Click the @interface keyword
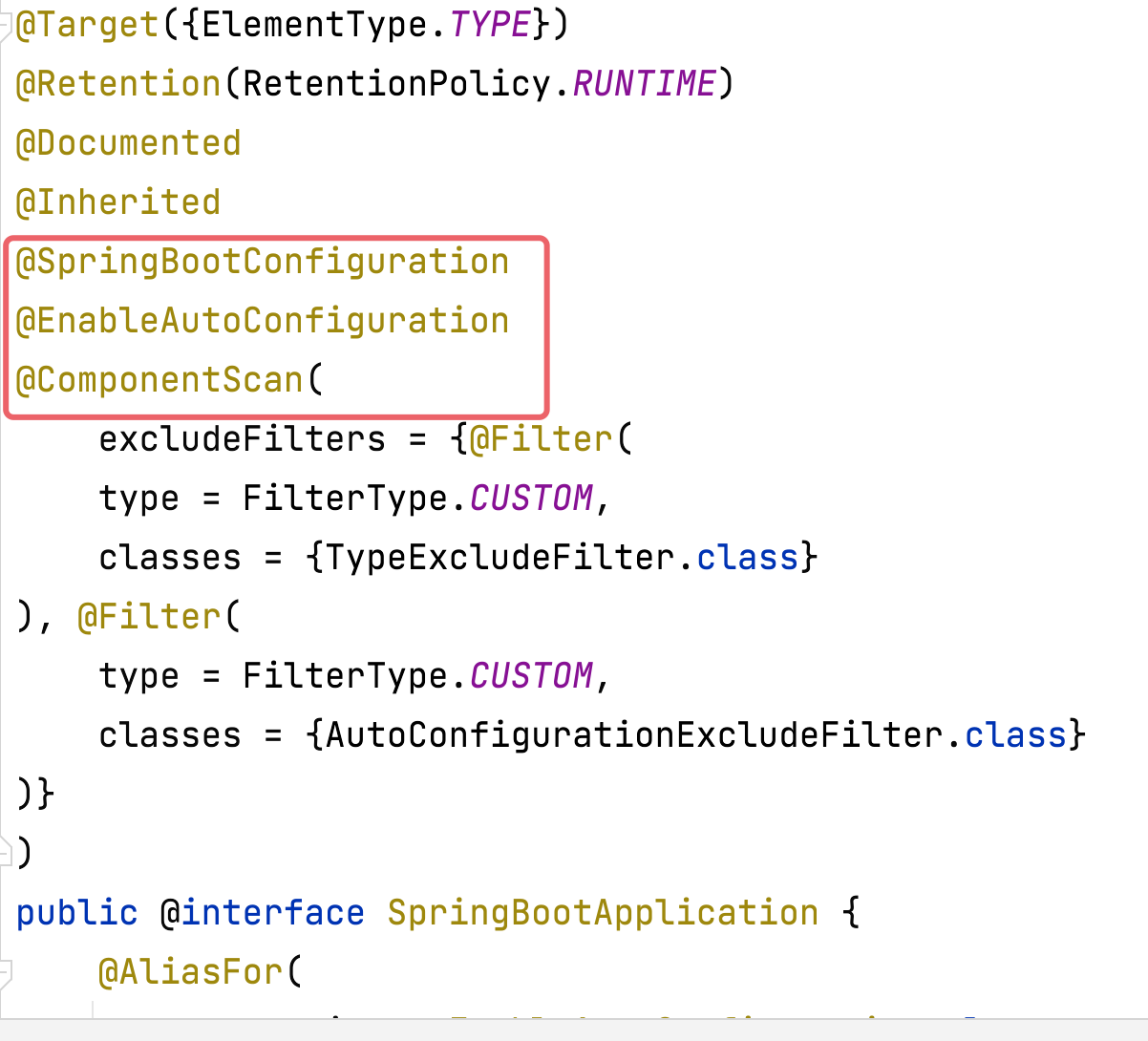 [263, 913]
